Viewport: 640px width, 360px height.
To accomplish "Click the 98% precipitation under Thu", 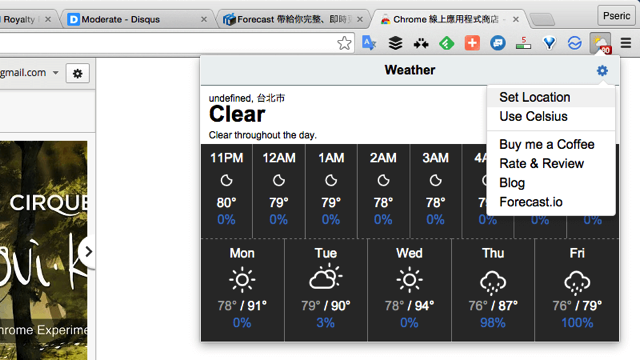I will click(x=493, y=323).
